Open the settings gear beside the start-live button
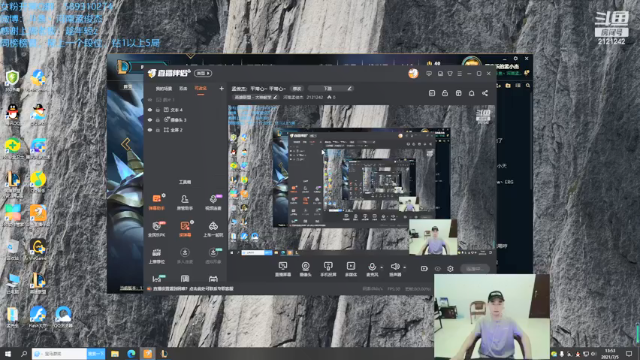 [450, 269]
